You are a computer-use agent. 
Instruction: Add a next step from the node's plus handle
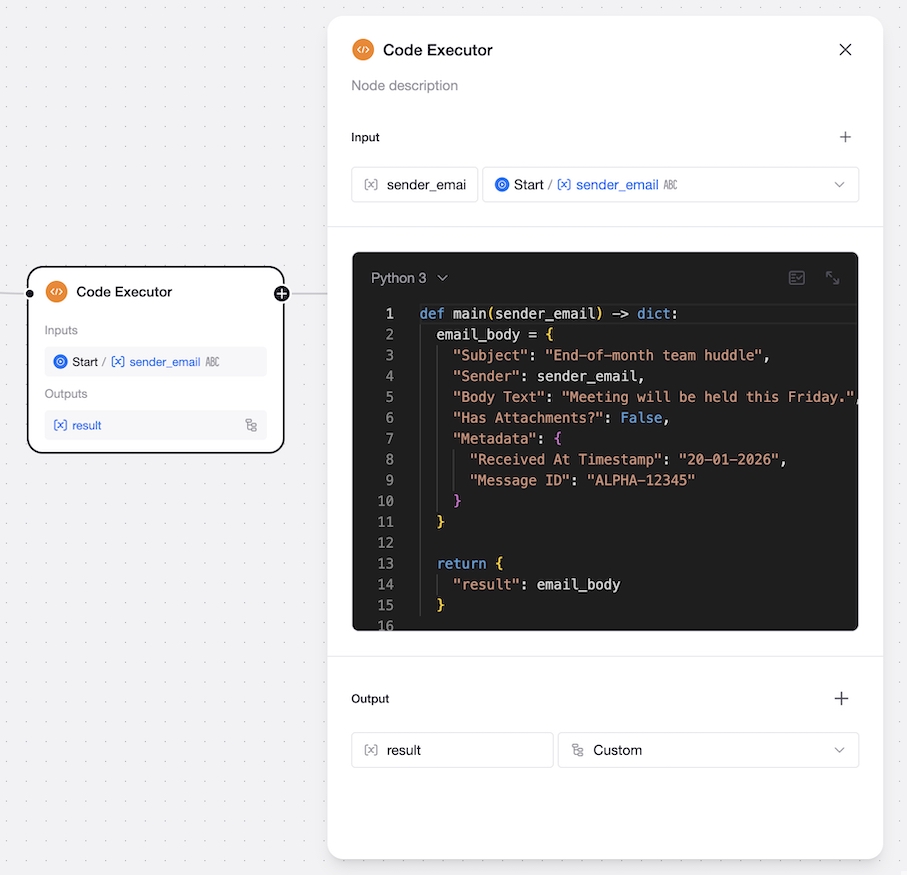tap(282, 294)
